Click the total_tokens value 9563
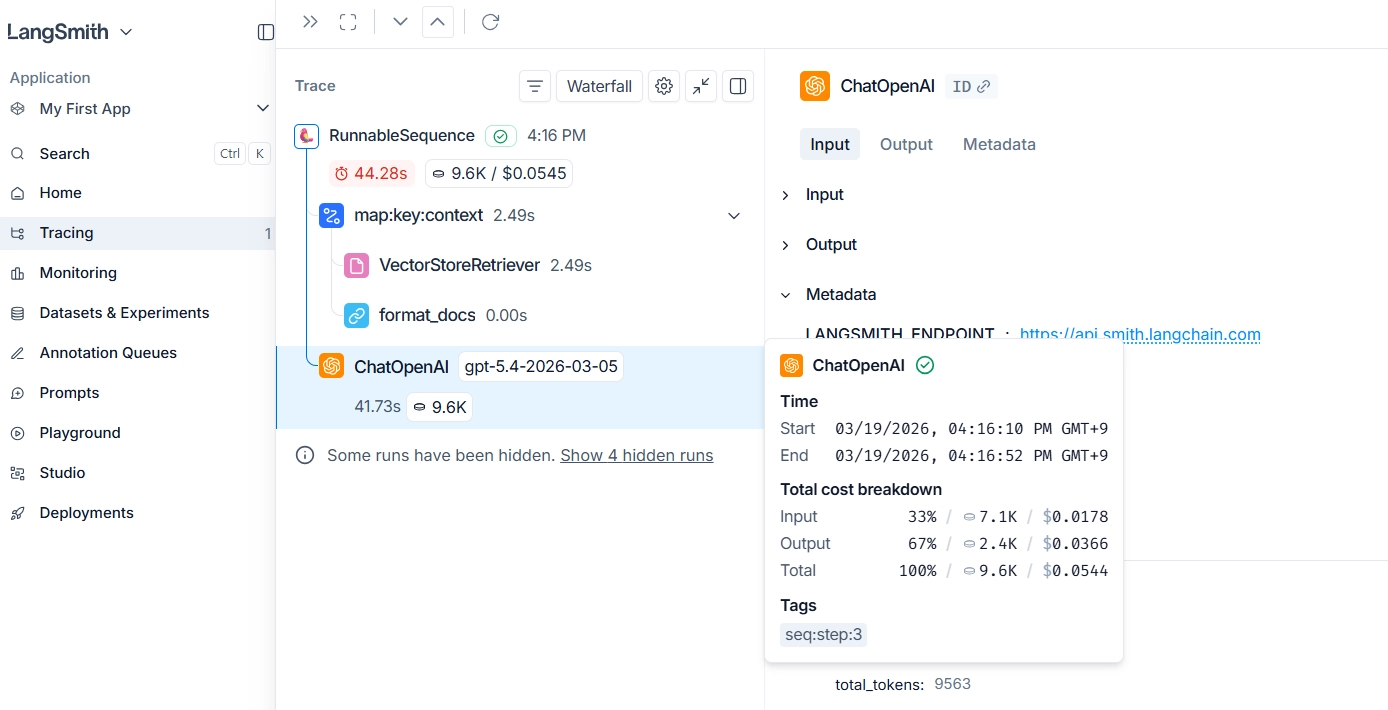Screen dimensions: 1388x710 coord(953,684)
